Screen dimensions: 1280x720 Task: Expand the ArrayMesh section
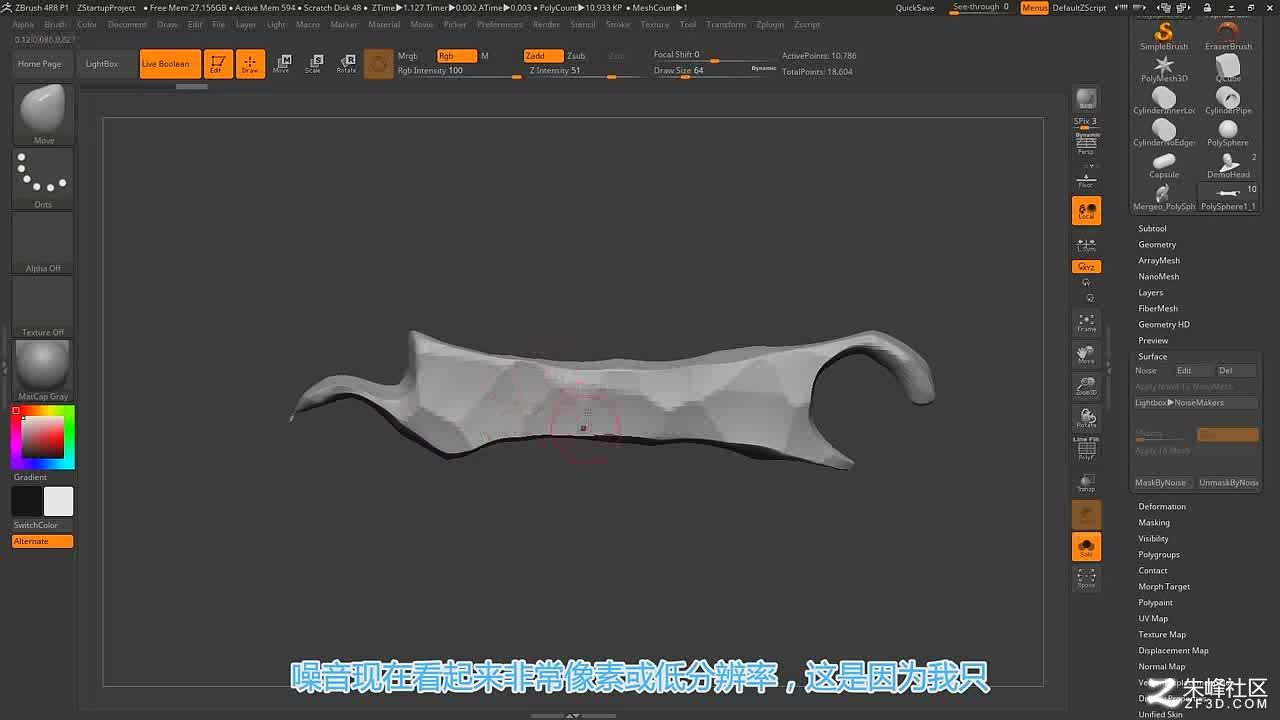(x=1159, y=261)
